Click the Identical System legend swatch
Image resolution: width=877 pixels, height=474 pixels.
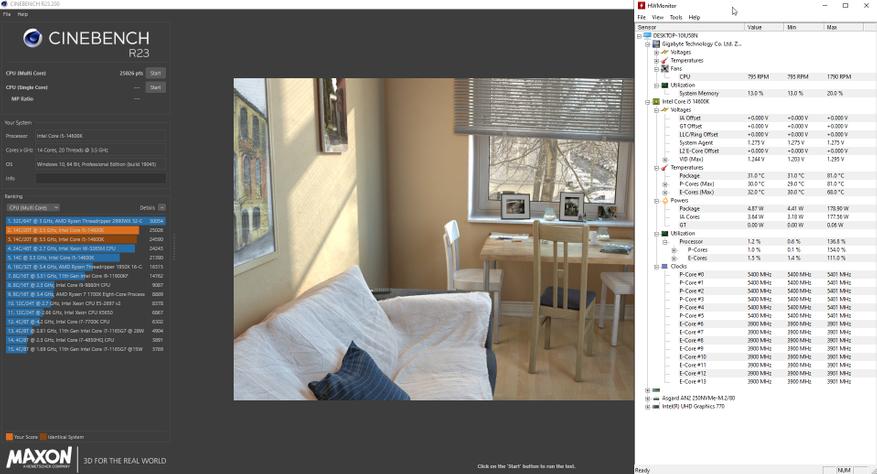[x=43, y=437]
